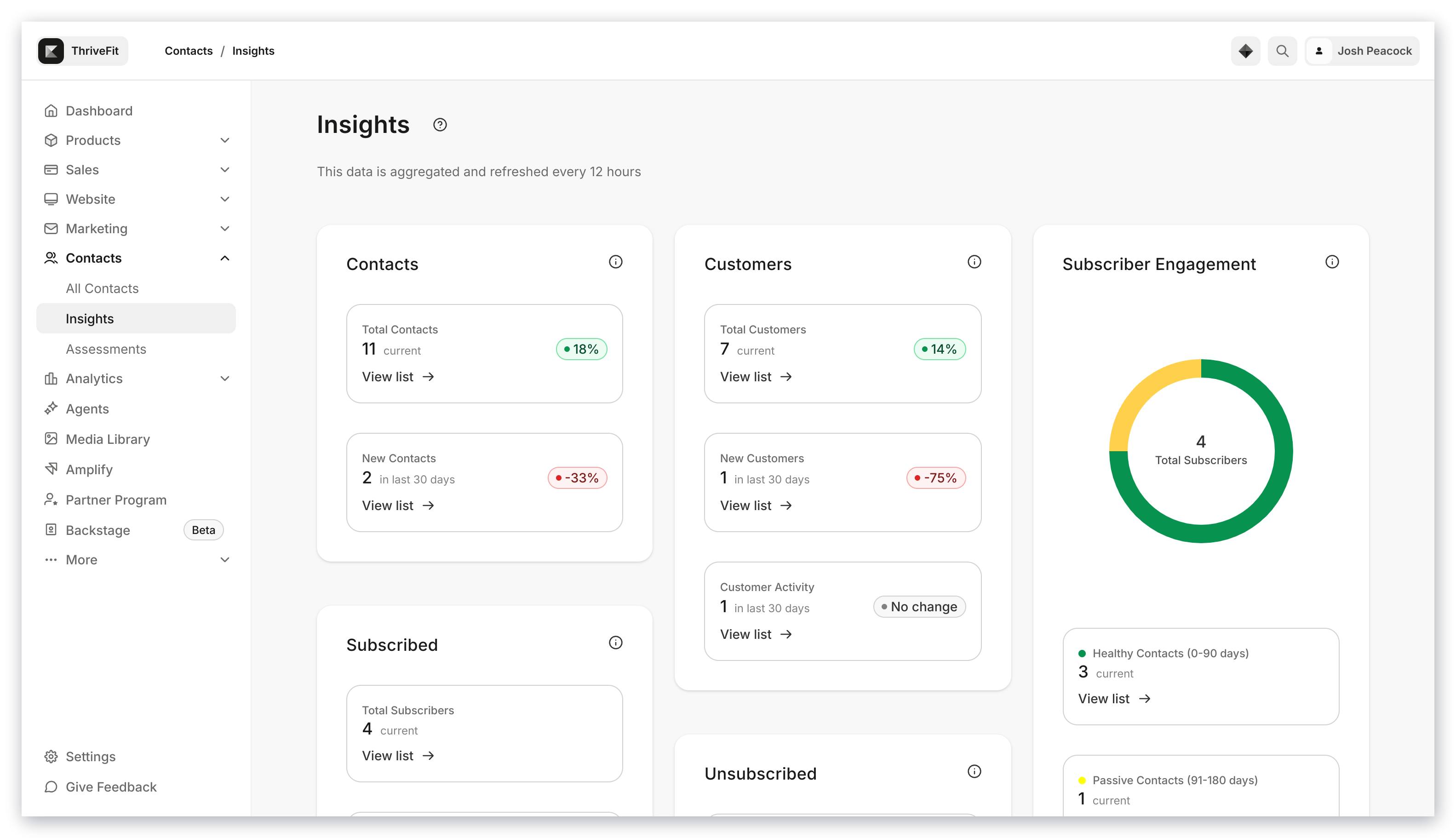The height and width of the screenshot is (838, 1456).
Task: Open the search magnifier icon
Action: pyautogui.click(x=1282, y=51)
